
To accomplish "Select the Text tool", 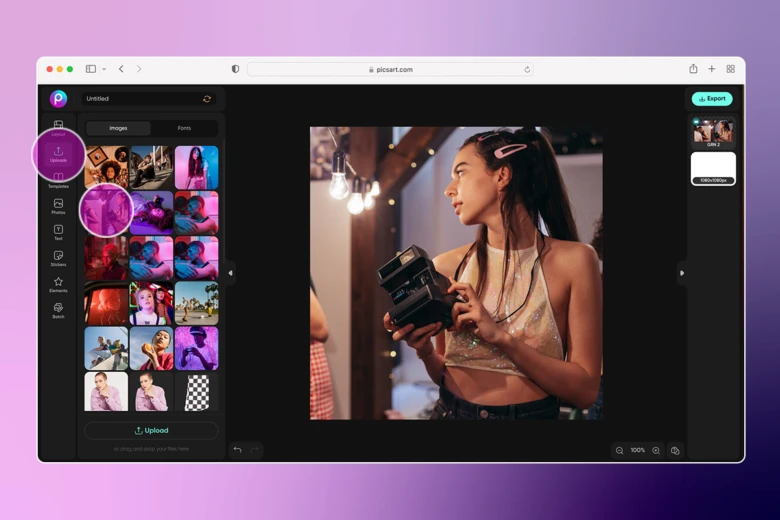I will coord(58,232).
